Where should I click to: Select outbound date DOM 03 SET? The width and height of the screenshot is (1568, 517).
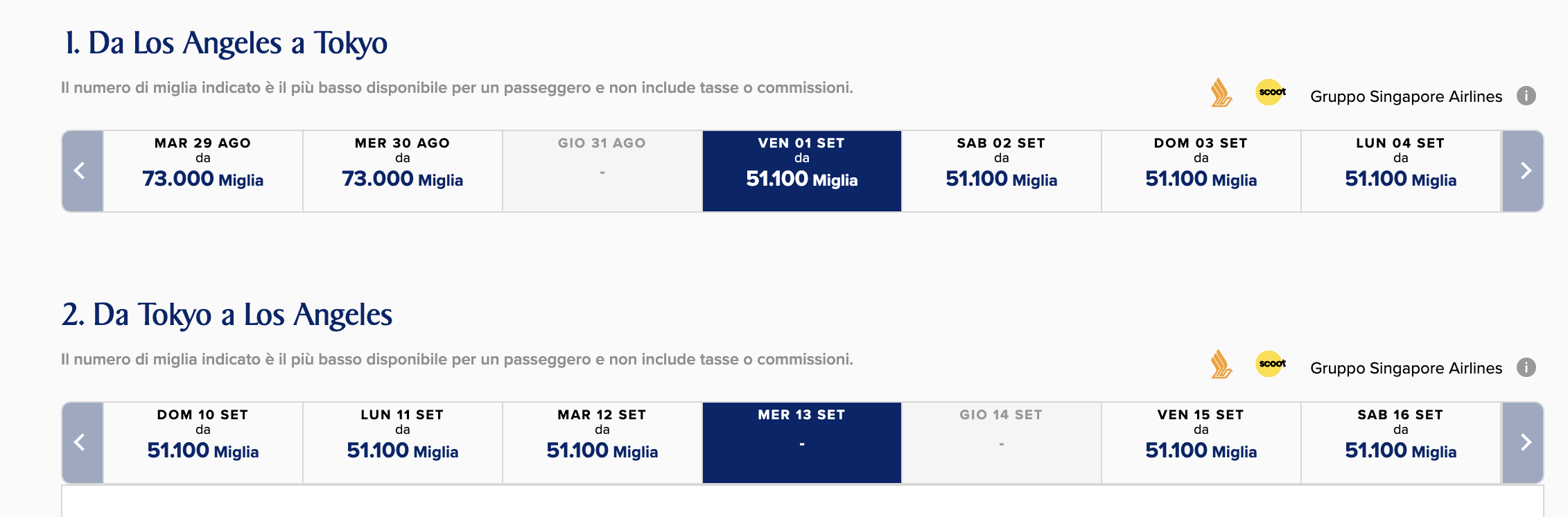(1201, 170)
